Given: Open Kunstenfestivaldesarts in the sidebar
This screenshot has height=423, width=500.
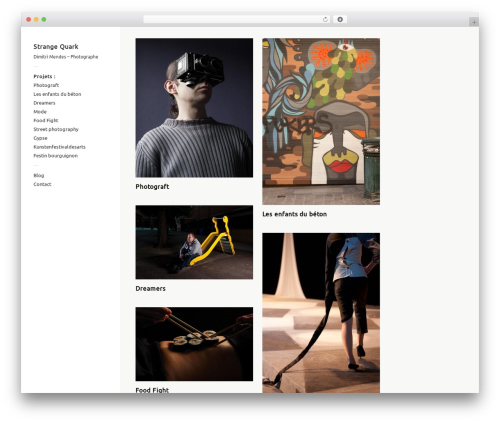Looking at the screenshot, I should [x=59, y=147].
